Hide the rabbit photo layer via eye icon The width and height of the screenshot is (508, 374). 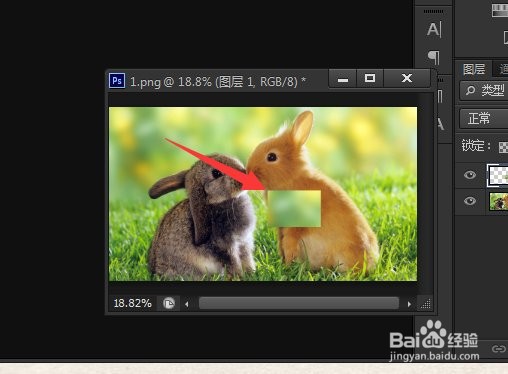[470, 201]
